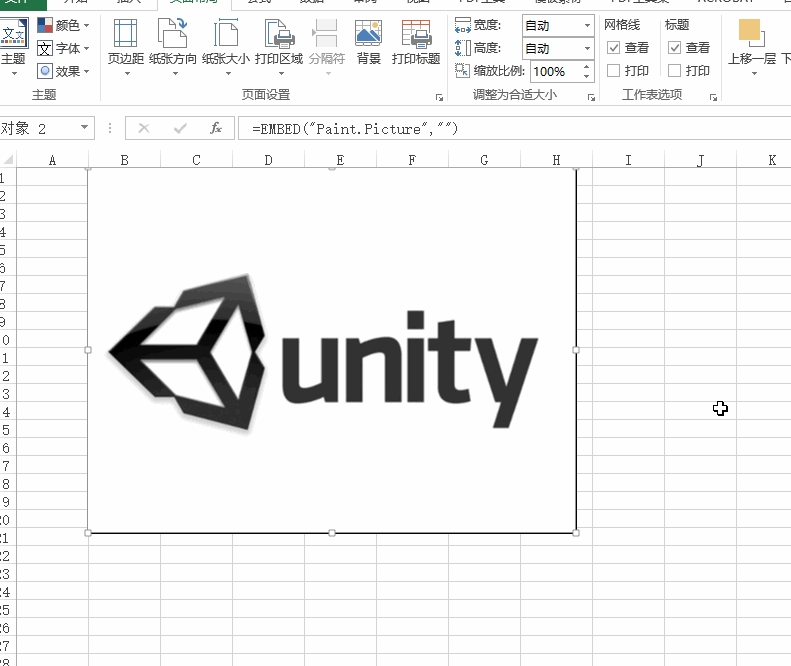Select column K header

[764, 160]
